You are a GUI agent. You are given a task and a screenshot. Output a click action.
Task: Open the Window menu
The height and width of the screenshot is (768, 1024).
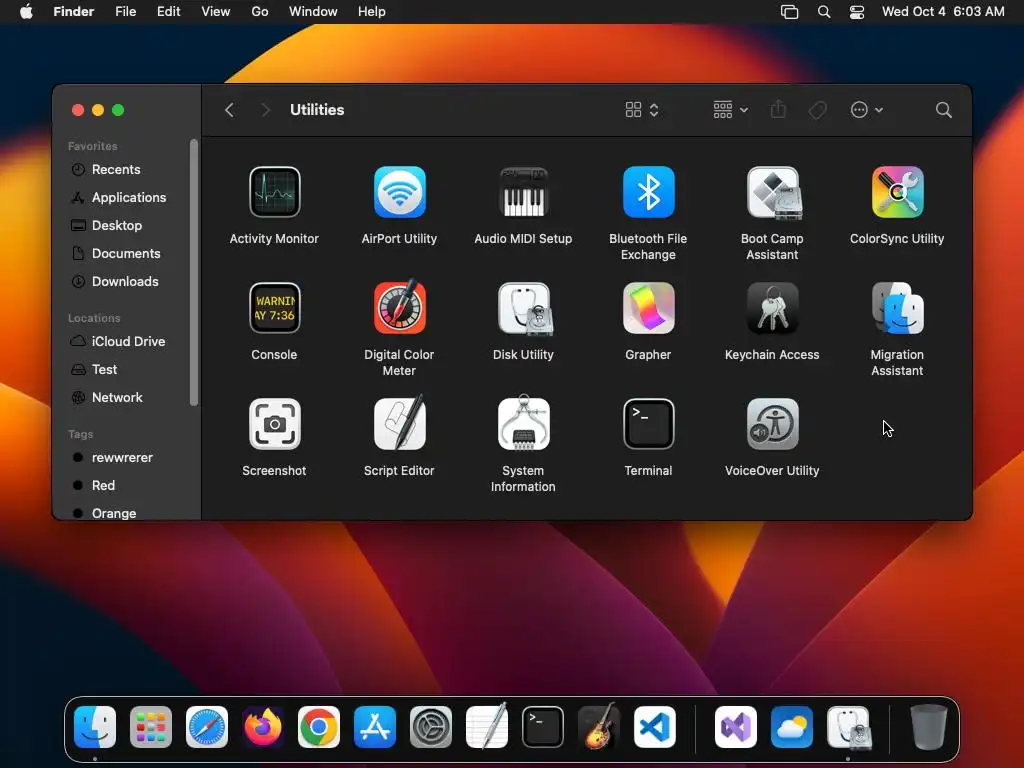tap(313, 12)
